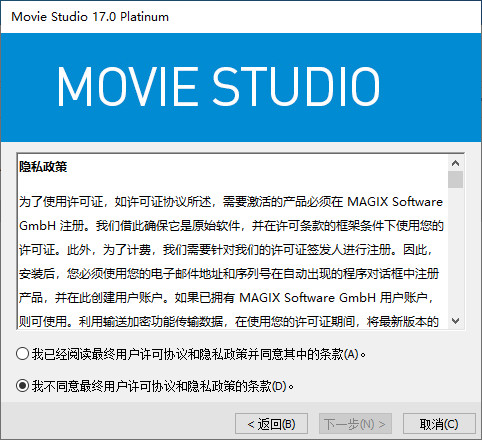Click the 取消(C) cancel button
Screen dimensions: 482x440
439,424
